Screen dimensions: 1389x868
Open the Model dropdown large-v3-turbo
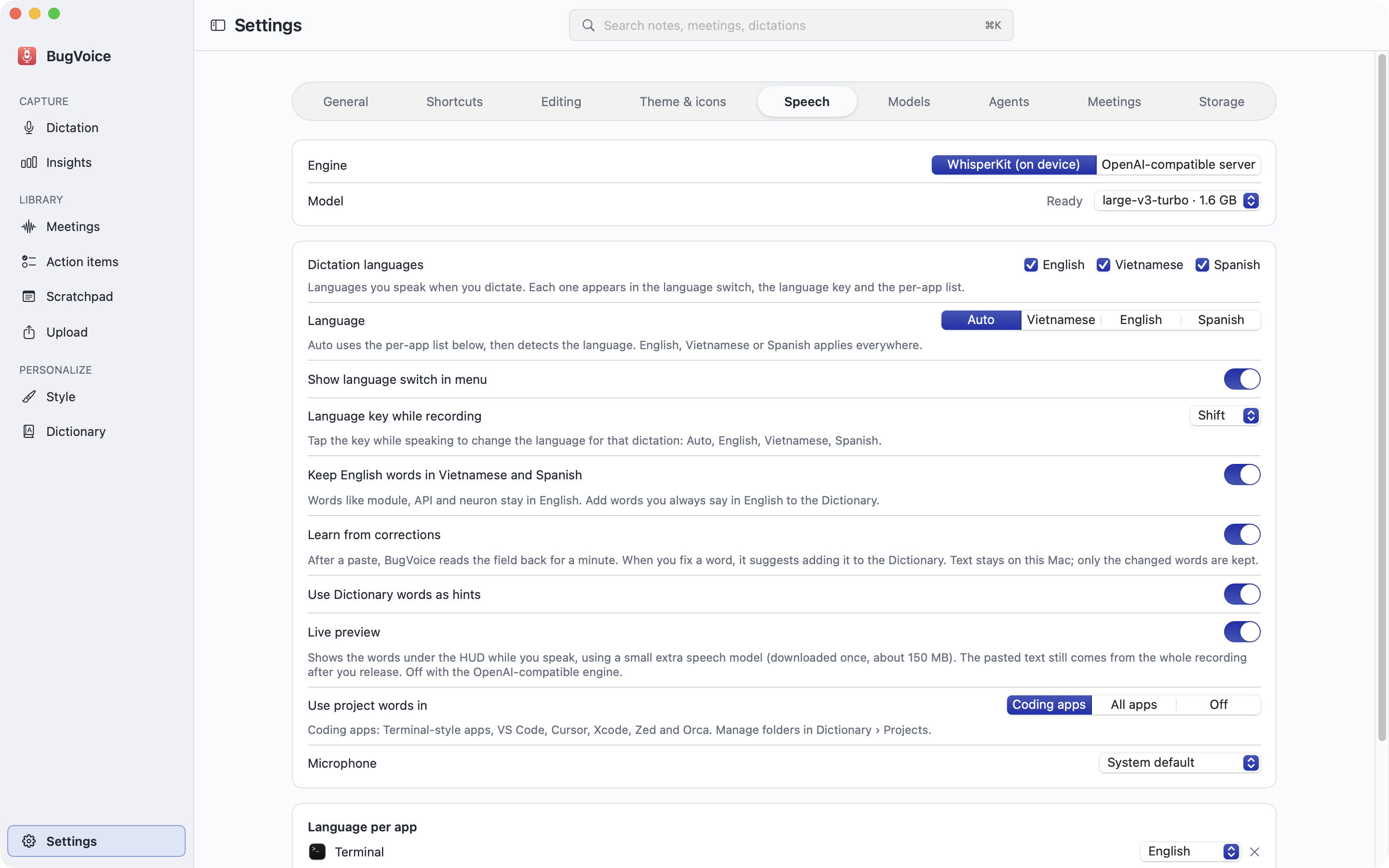pos(1177,200)
